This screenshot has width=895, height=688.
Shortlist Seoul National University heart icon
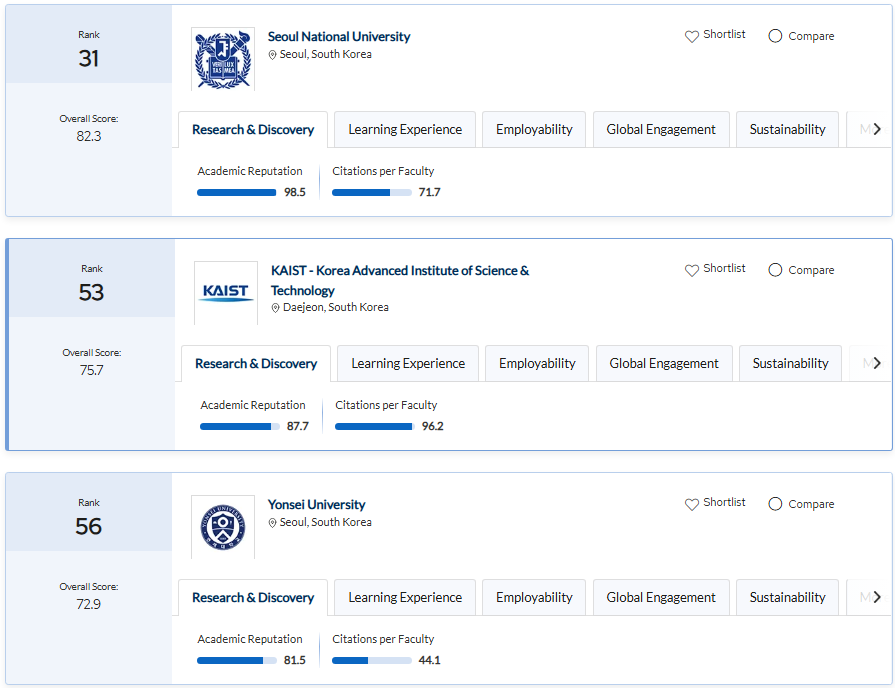[691, 37]
